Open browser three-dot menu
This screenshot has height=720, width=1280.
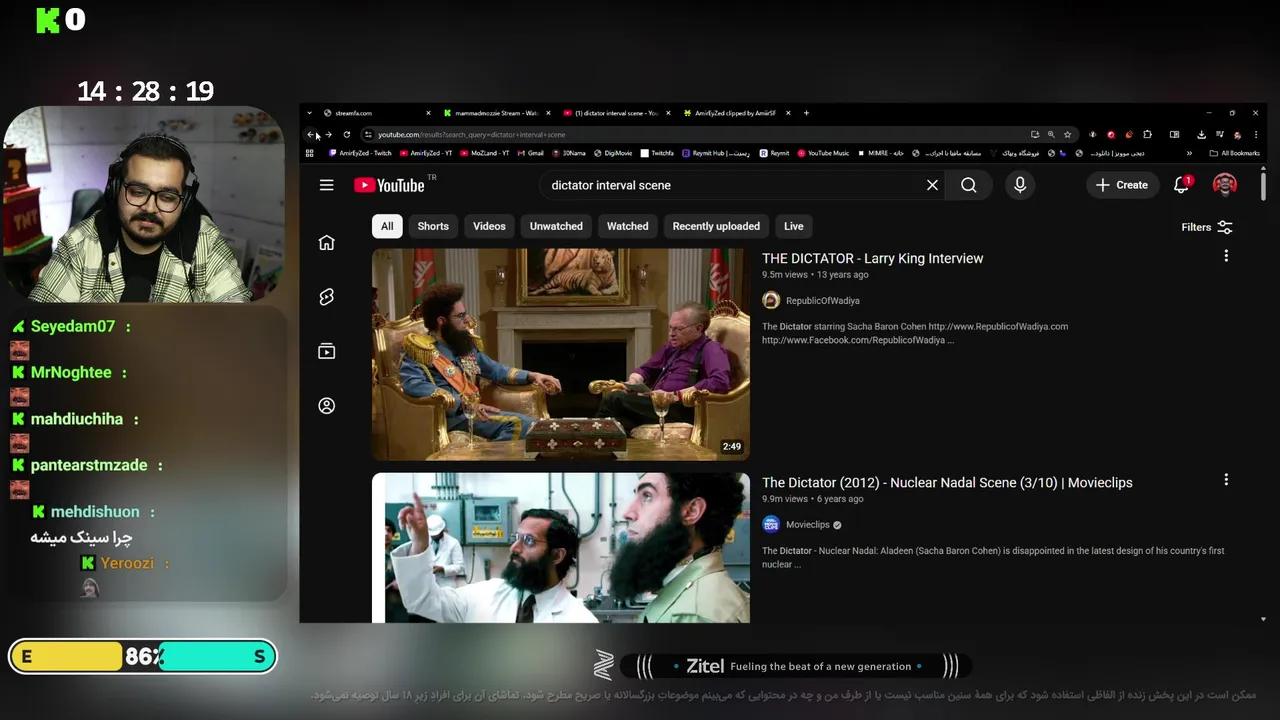point(1255,134)
